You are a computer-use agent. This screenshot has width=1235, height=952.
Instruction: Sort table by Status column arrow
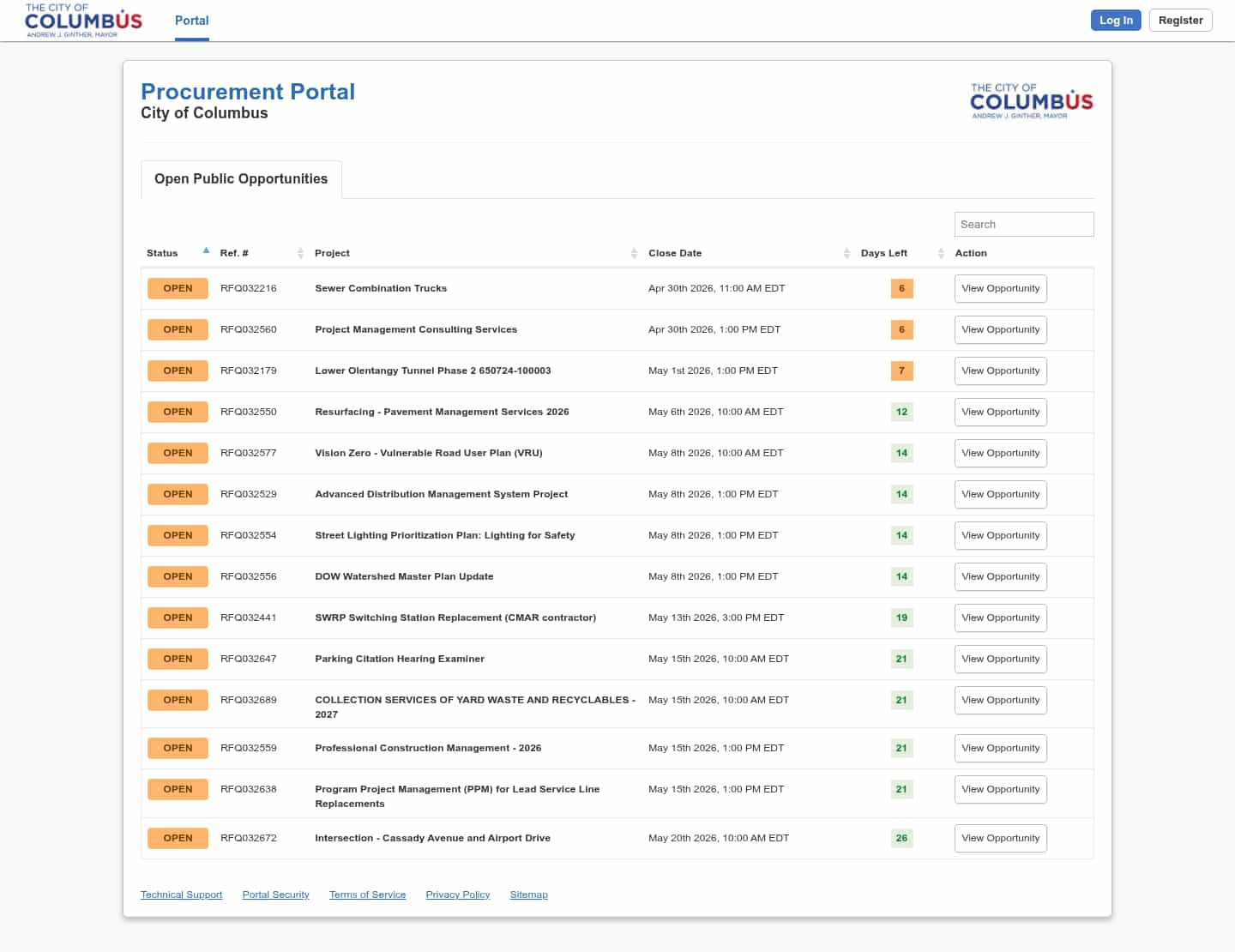point(206,251)
